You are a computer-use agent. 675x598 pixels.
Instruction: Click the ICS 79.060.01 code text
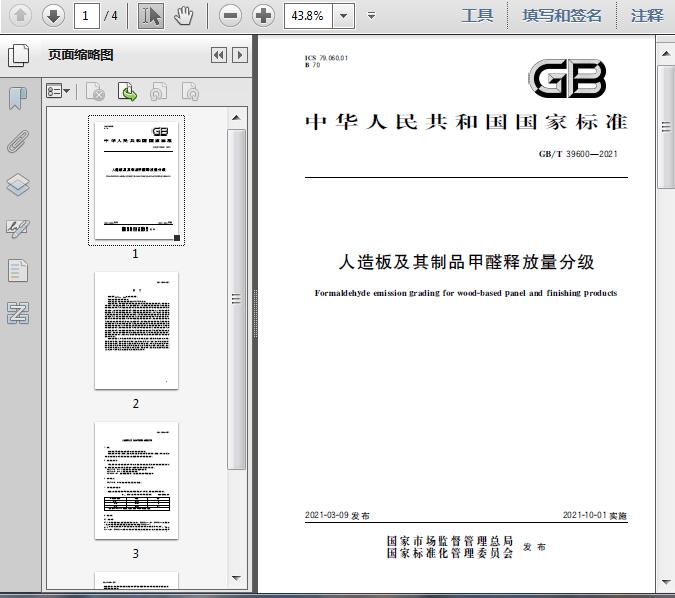(x=326, y=58)
